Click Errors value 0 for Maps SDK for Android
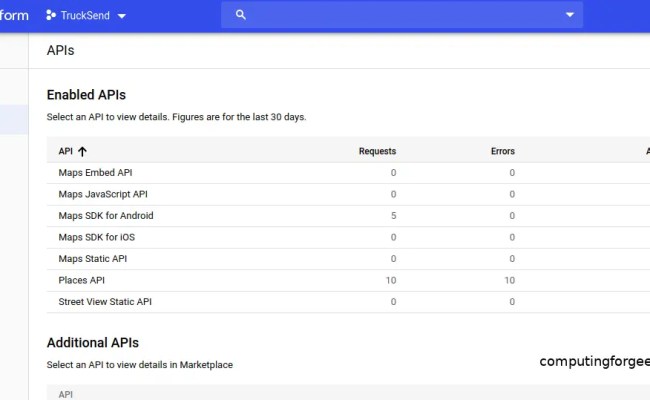Viewport: 650px width, 400px height. pyautogui.click(x=512, y=216)
